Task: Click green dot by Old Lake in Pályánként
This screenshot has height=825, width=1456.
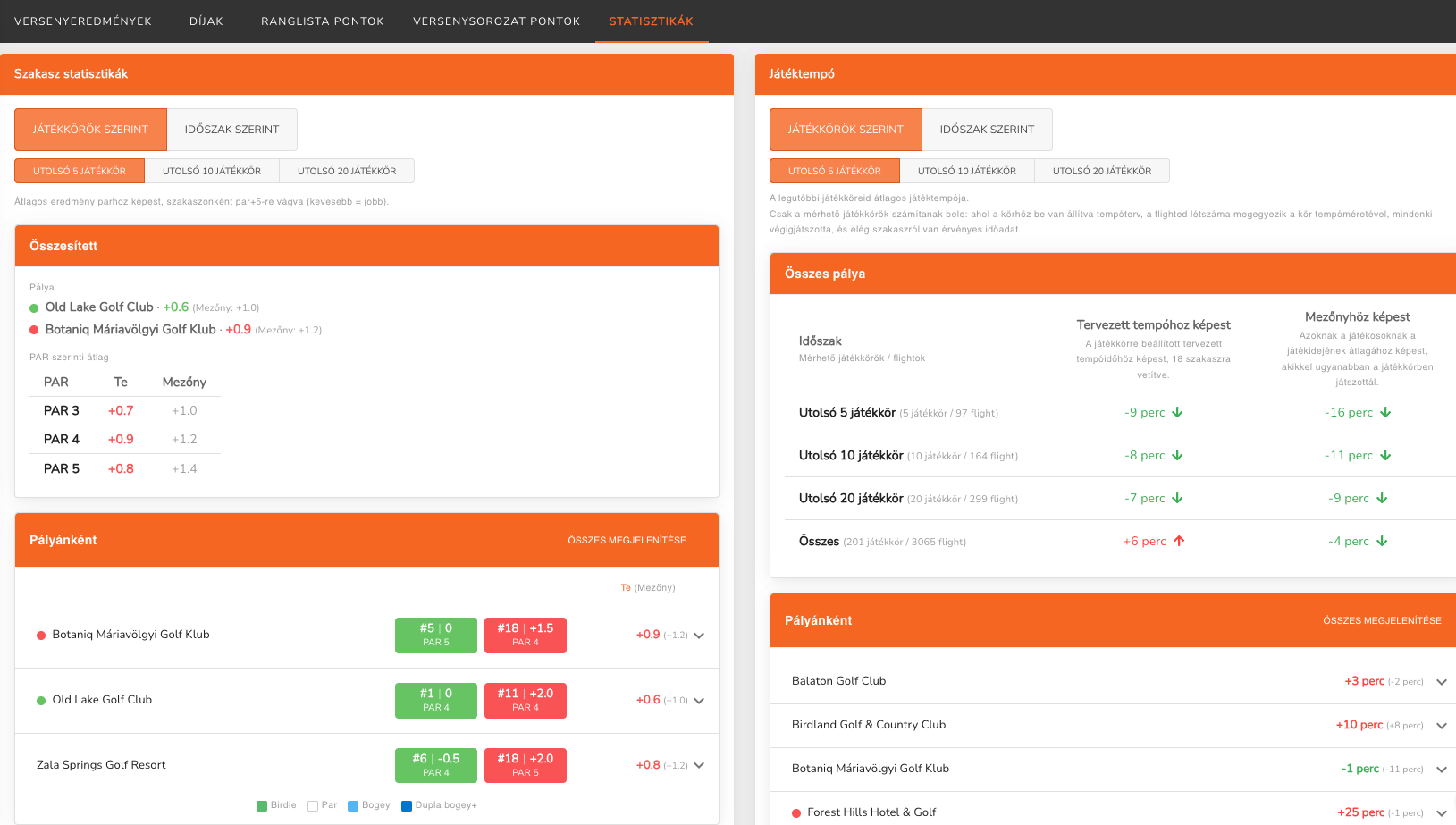Action: tap(41, 701)
